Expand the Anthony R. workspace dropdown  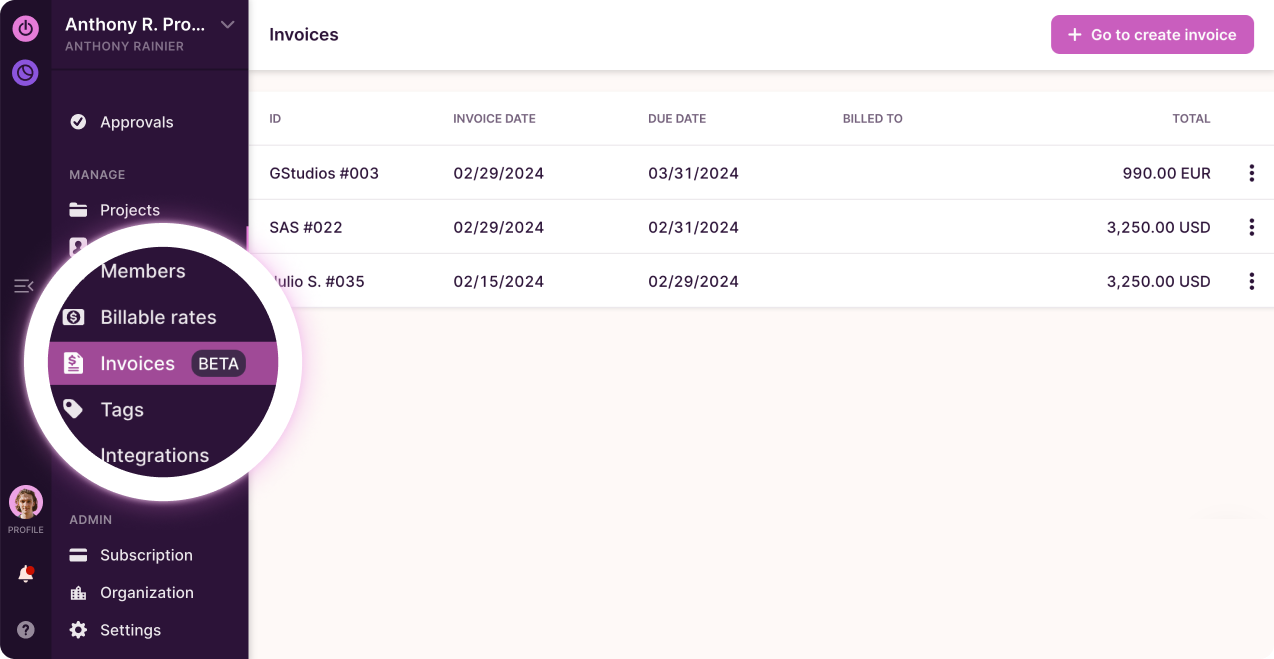point(228,25)
